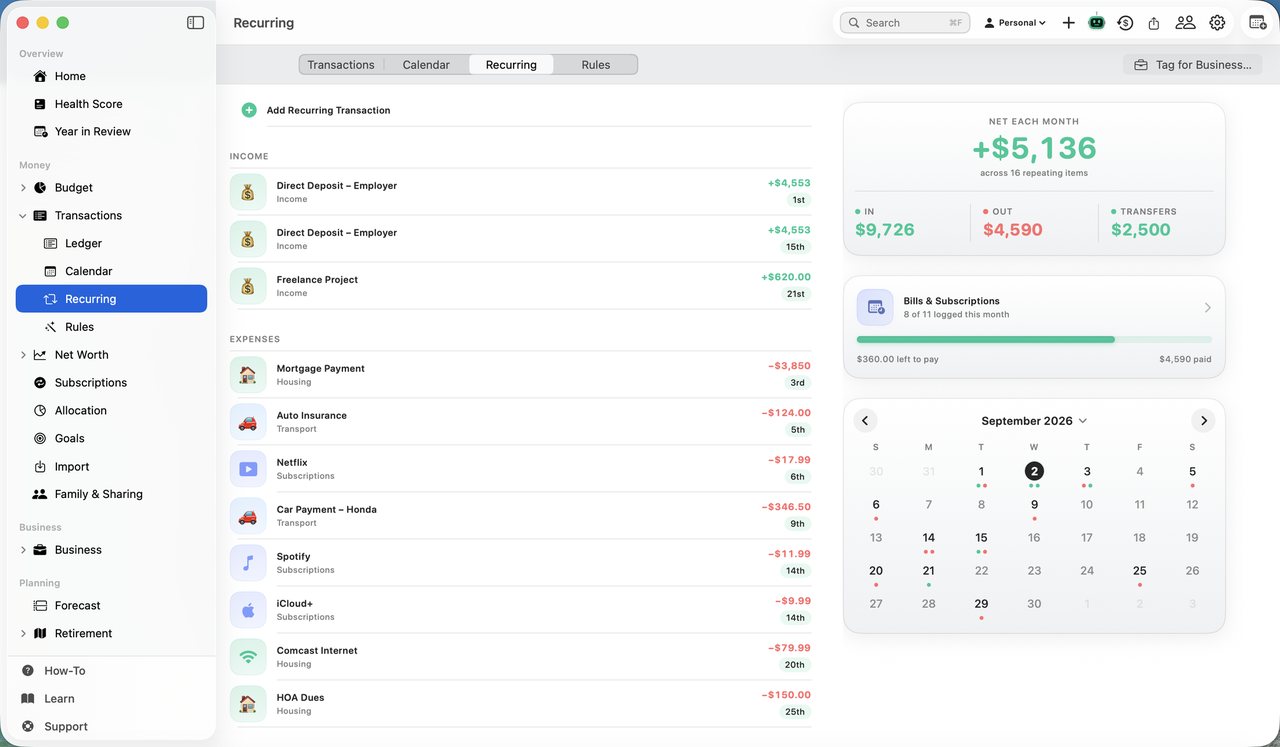Screen dimensions: 1280x747
Task: Switch to the Rules tab
Action: pyautogui.click(x=596, y=64)
